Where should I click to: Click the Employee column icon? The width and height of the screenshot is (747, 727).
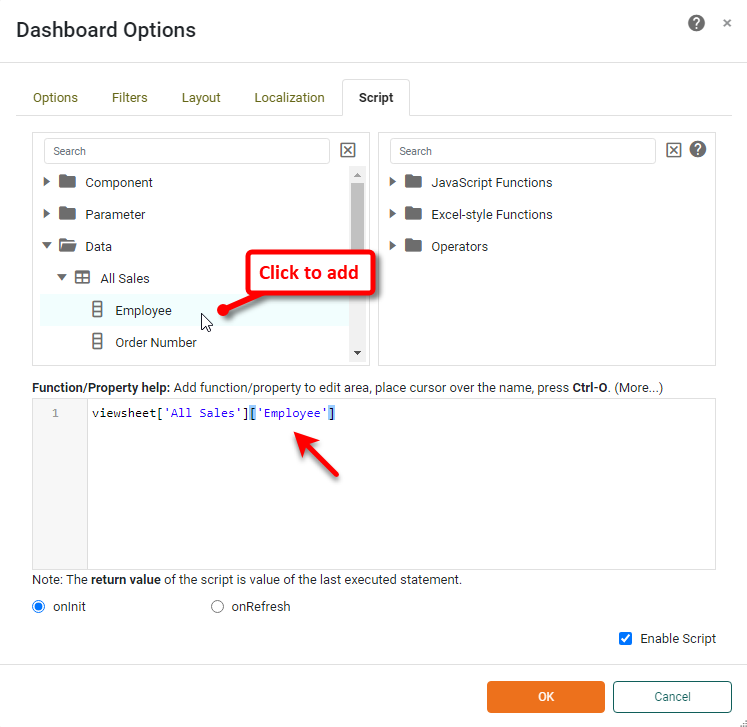click(98, 310)
